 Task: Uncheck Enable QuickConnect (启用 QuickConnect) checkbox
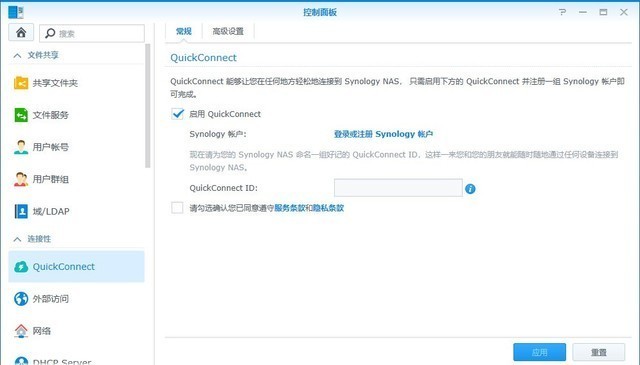pyautogui.click(x=178, y=114)
